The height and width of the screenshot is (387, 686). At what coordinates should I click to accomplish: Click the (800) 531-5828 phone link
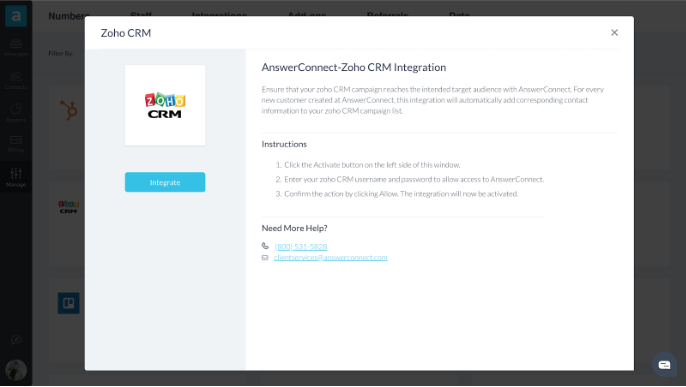[x=301, y=247]
